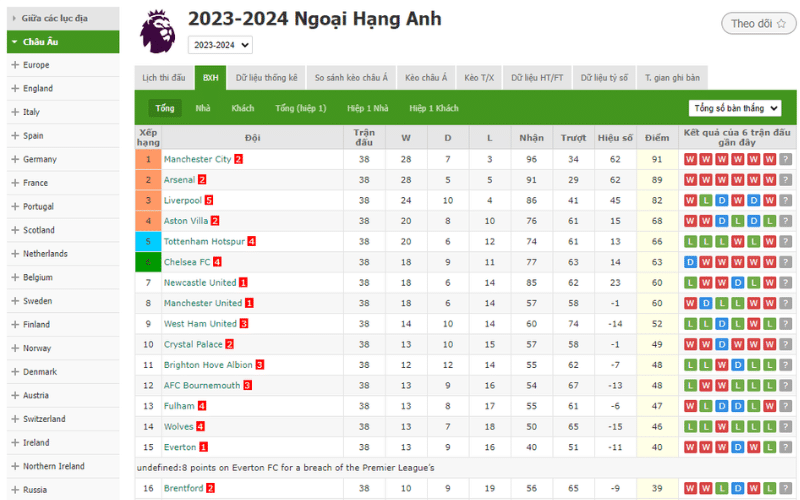Click Everton's red number 1 badge

click(x=203, y=447)
